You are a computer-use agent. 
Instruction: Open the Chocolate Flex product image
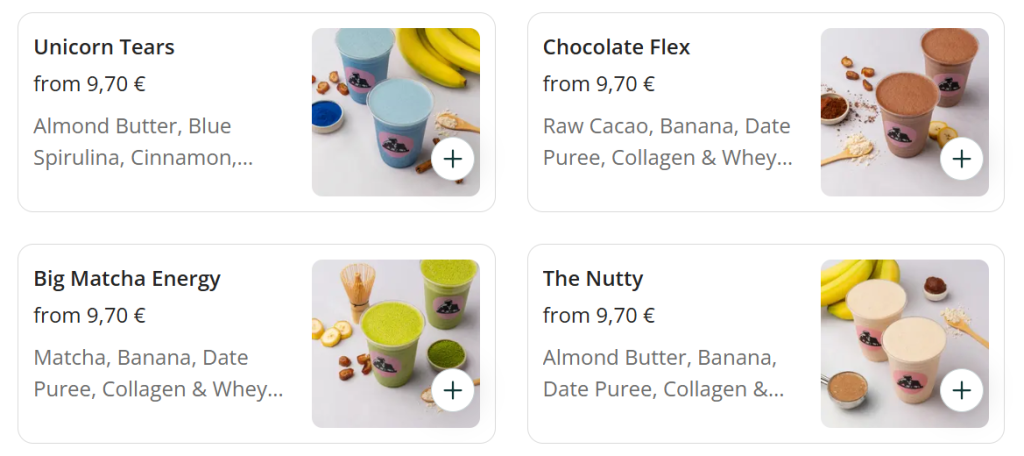pos(890,100)
